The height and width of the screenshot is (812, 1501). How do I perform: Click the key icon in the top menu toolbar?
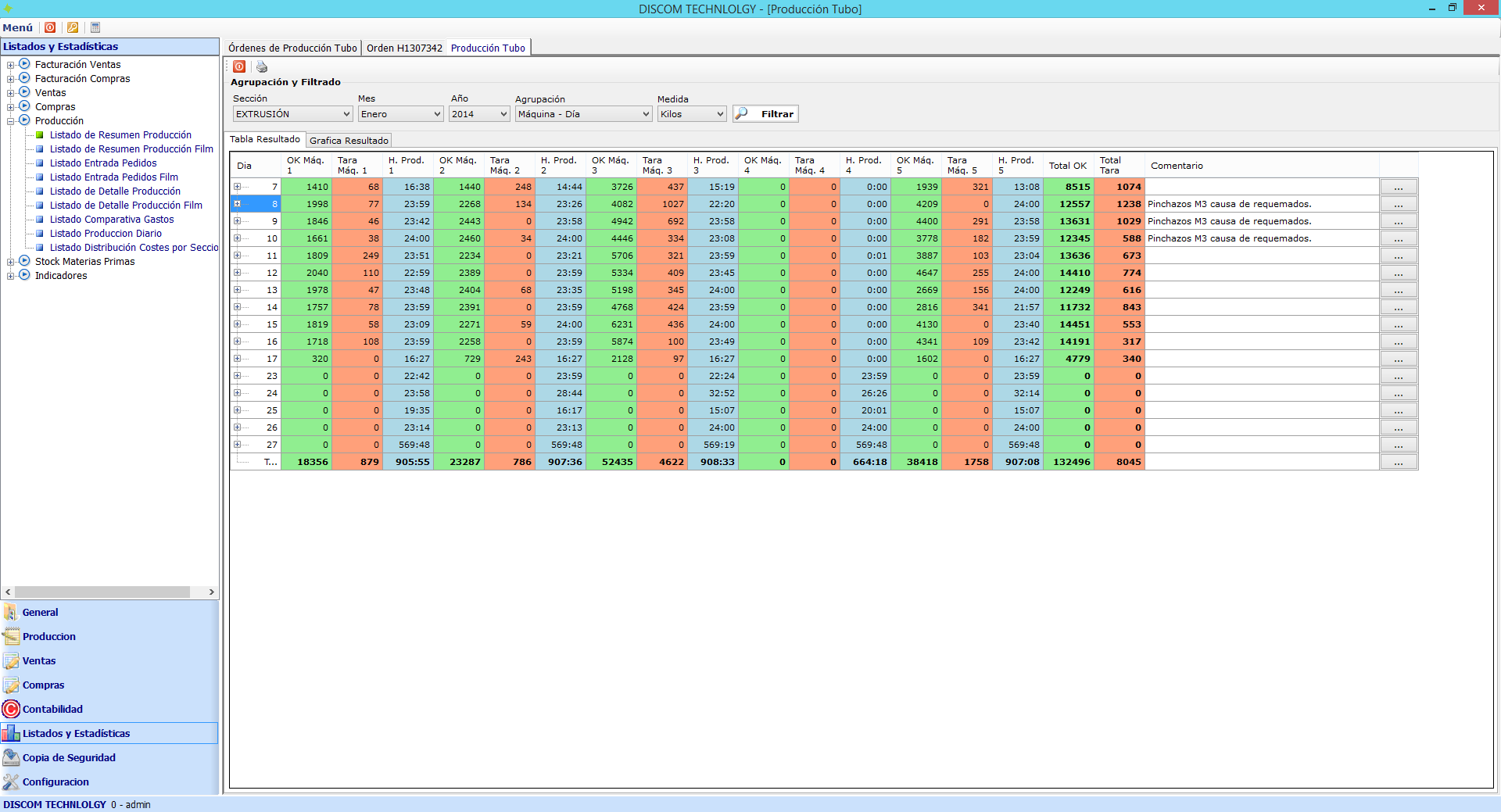point(73,27)
